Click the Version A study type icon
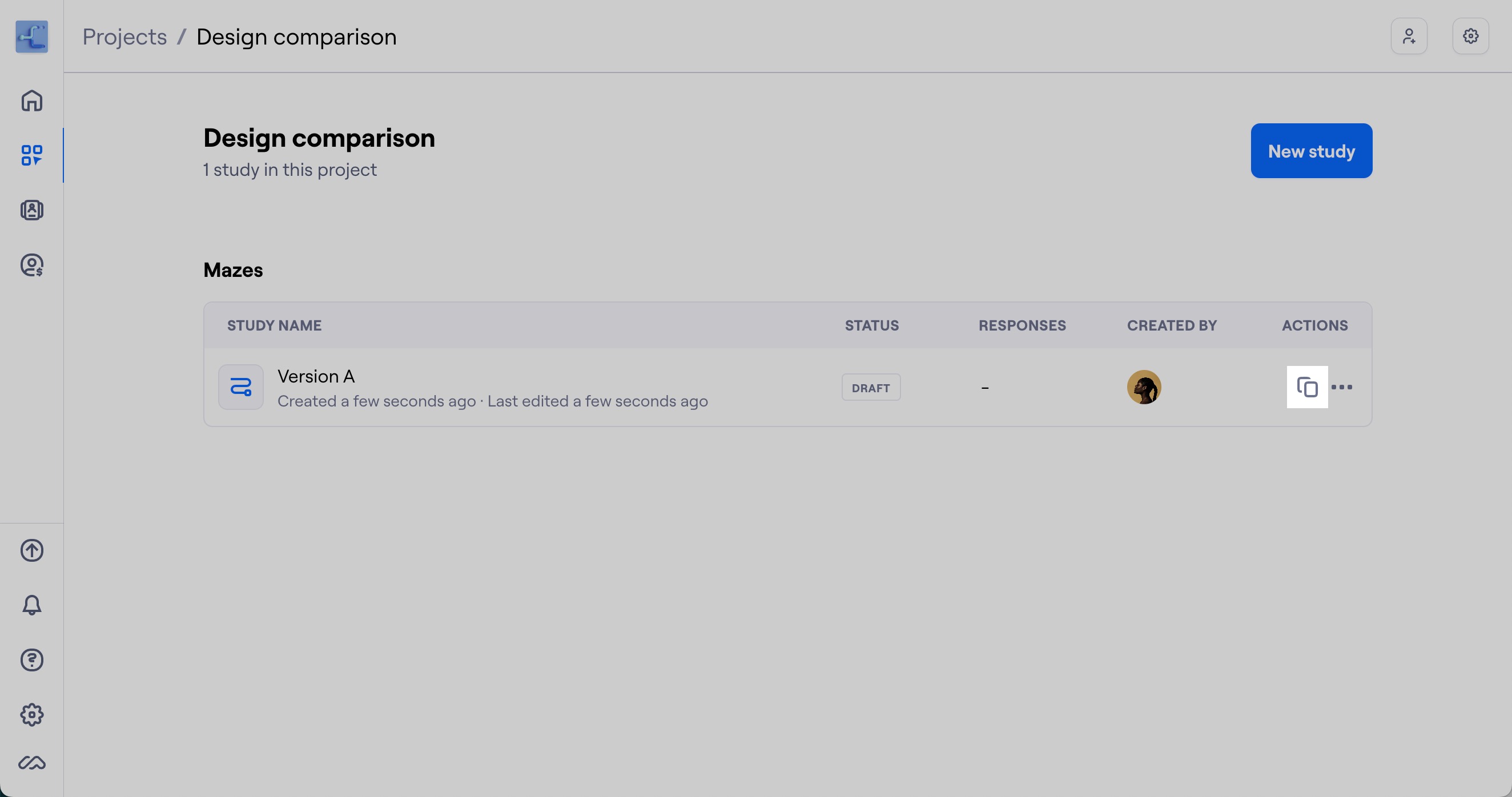This screenshot has height=797, width=1512. tap(240, 387)
